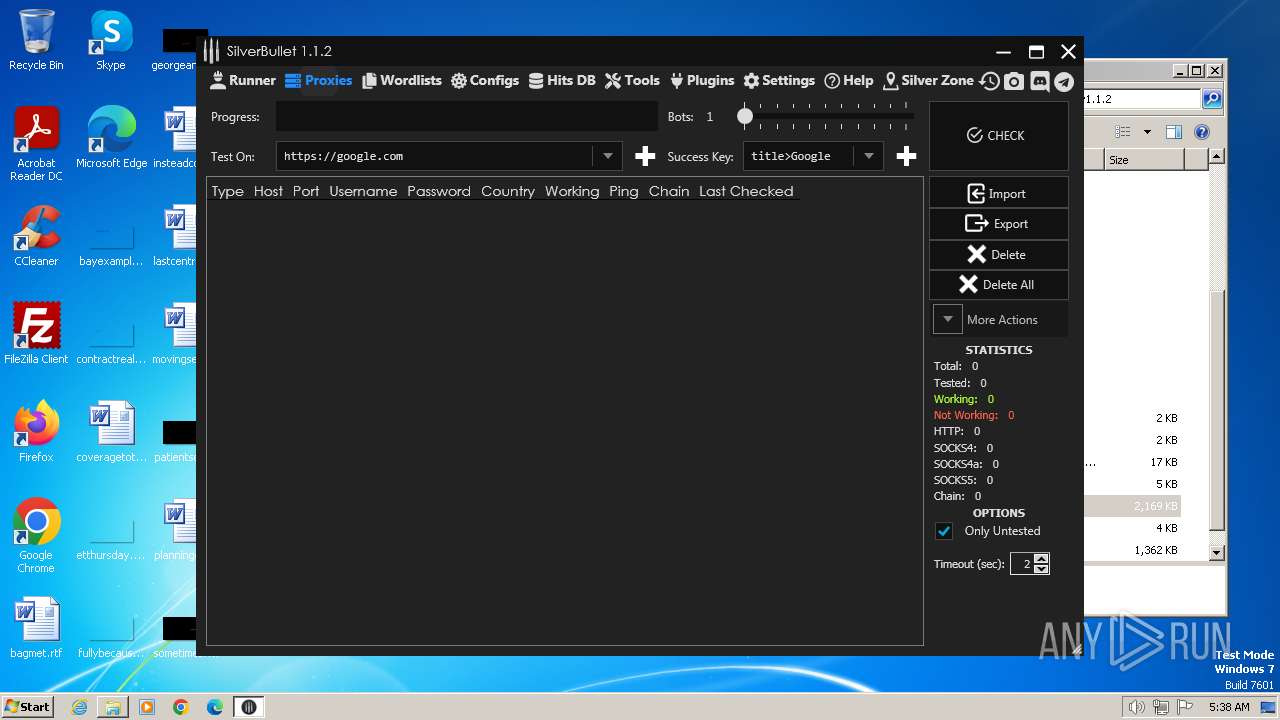Click the Delete All button
Screen dimensions: 1280x720
(x=999, y=285)
